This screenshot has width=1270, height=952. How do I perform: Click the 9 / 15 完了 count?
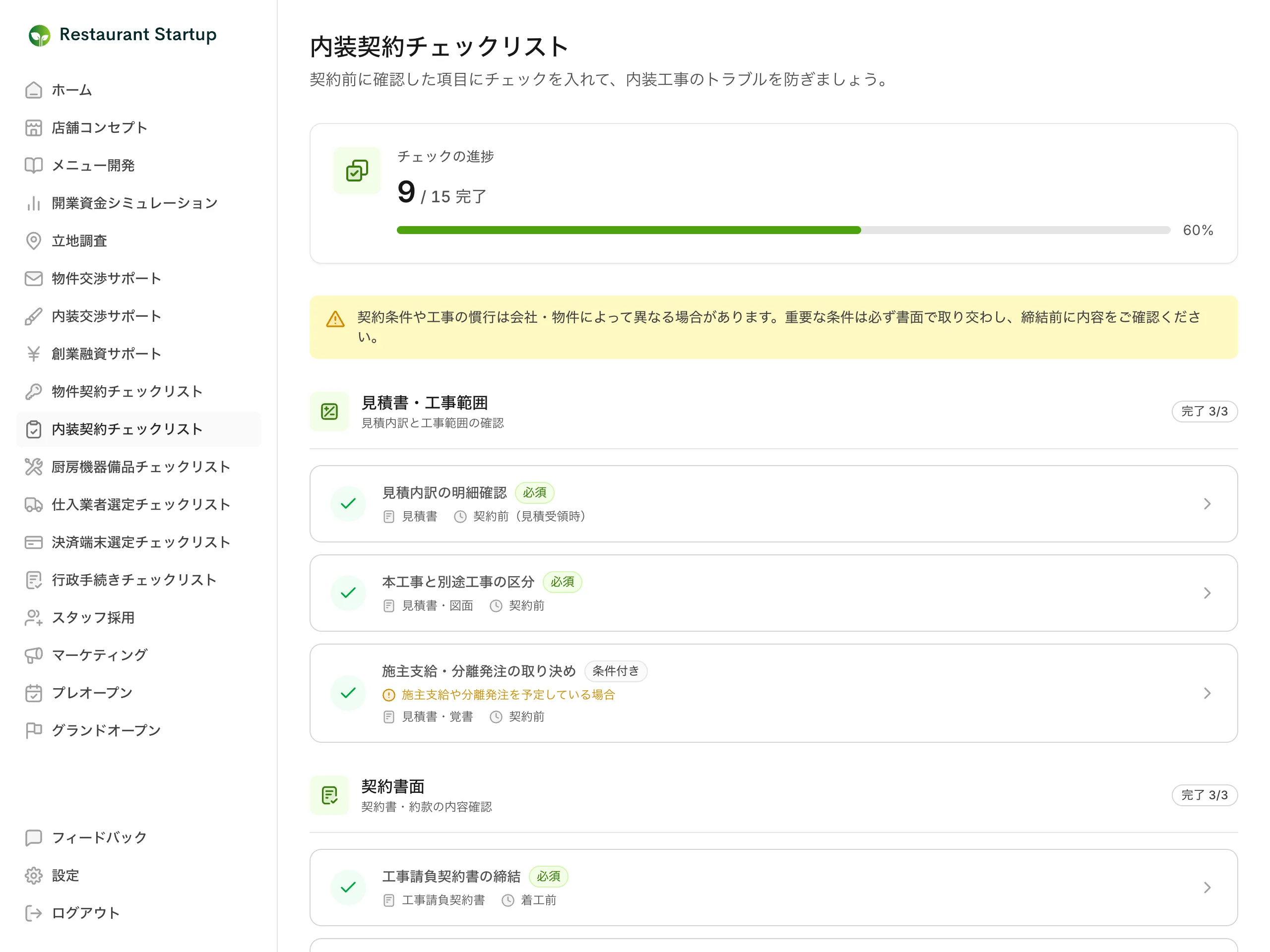442,193
